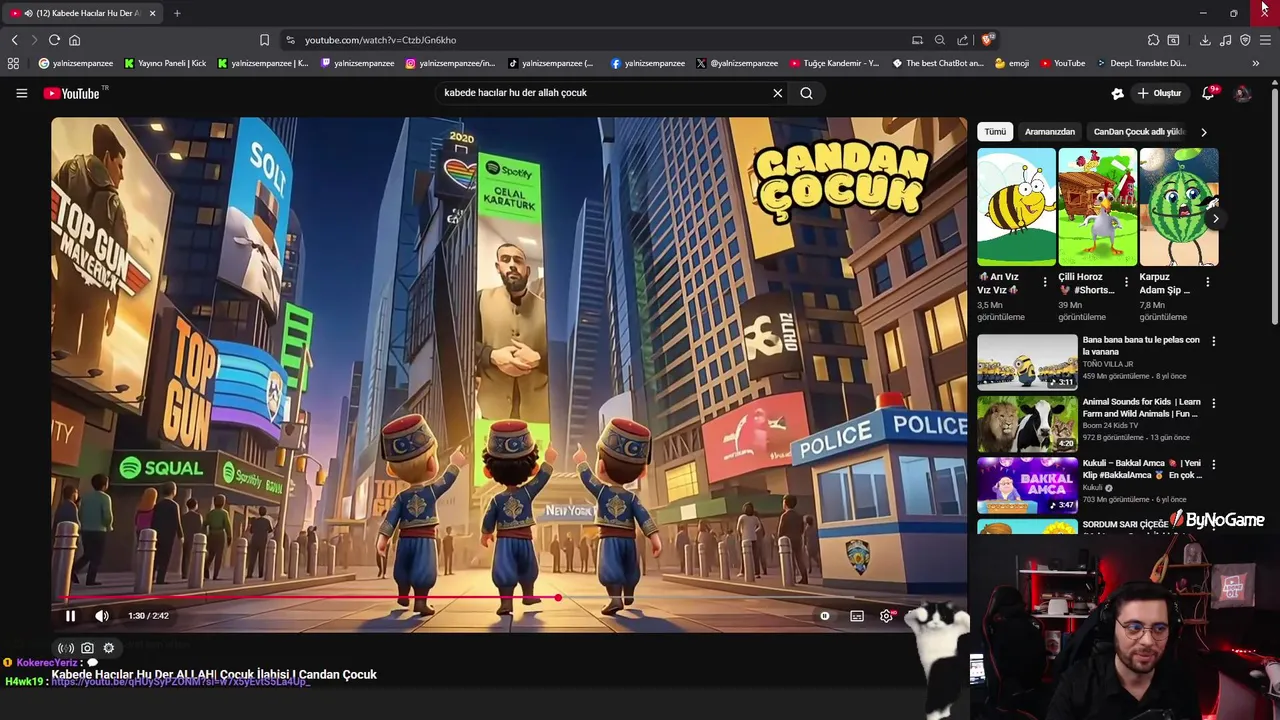Open options for Çilli Horoz short
Screen dimensions: 1280x720
tap(1126, 282)
